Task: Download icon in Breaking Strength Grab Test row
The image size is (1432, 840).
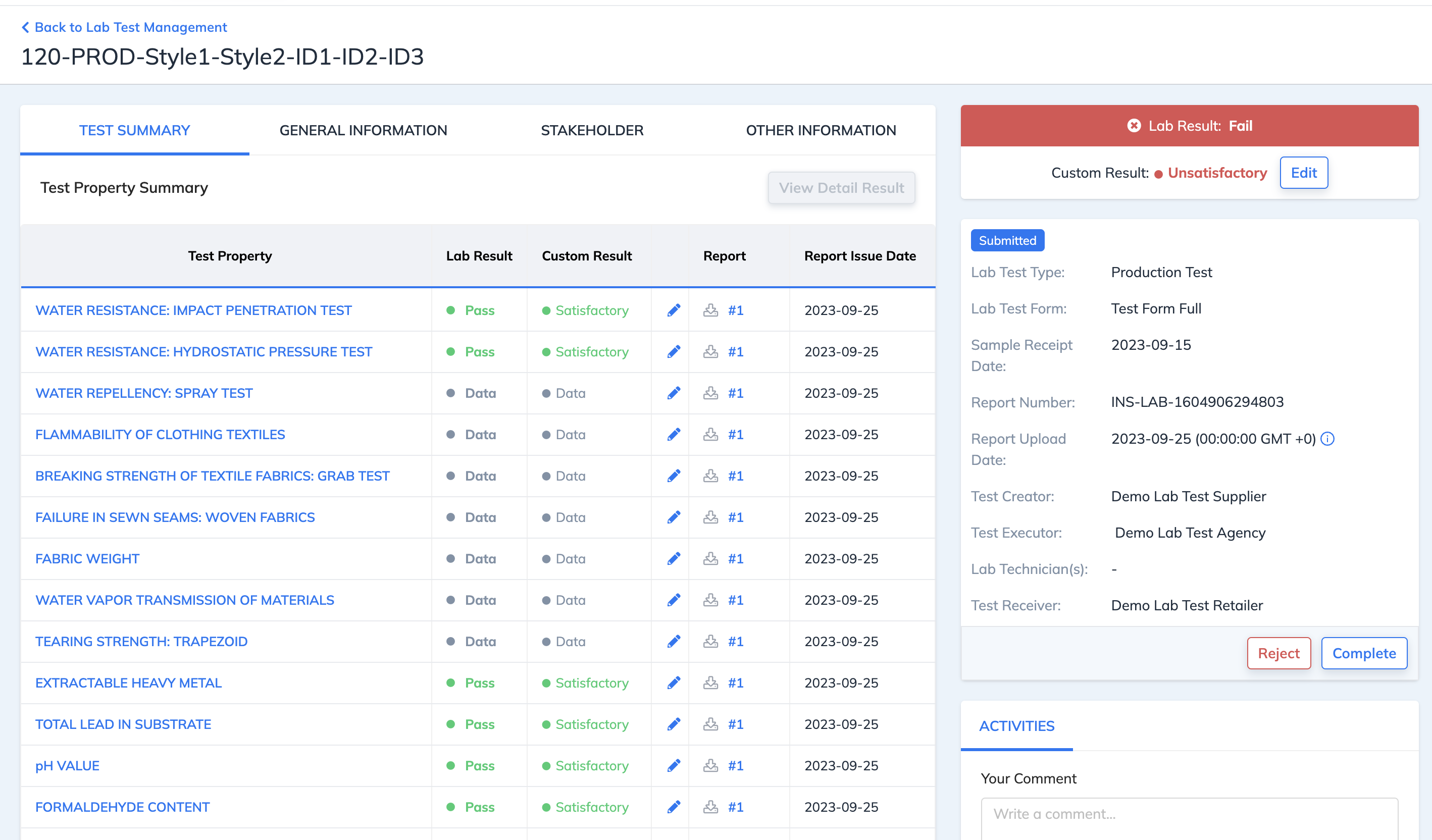Action: [710, 476]
